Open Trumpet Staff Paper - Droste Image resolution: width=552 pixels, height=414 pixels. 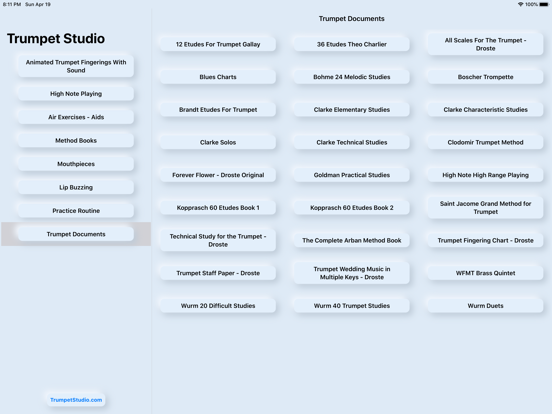pyautogui.click(x=218, y=273)
